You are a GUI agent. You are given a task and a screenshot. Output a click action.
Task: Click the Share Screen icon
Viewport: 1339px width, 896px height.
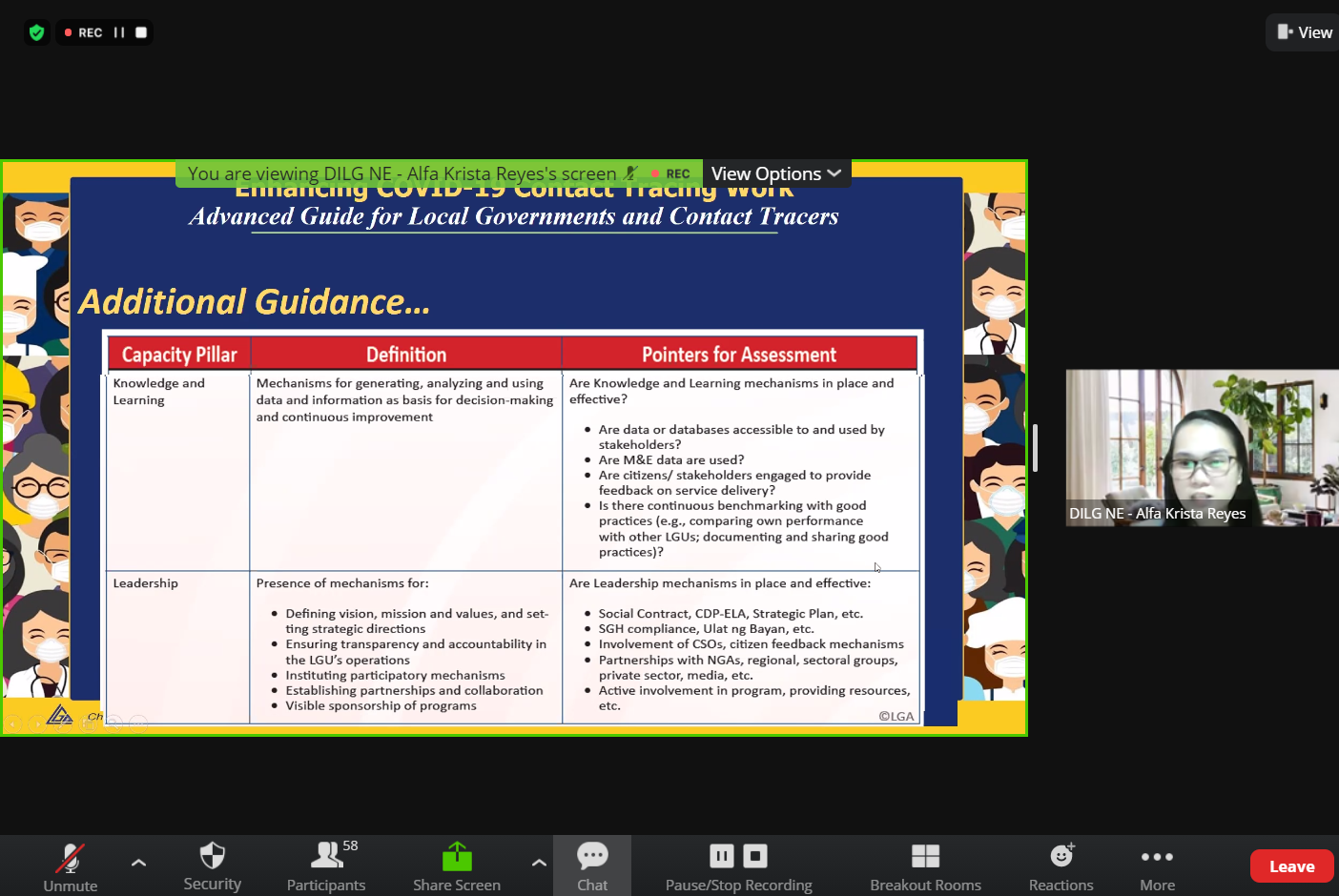(x=457, y=856)
